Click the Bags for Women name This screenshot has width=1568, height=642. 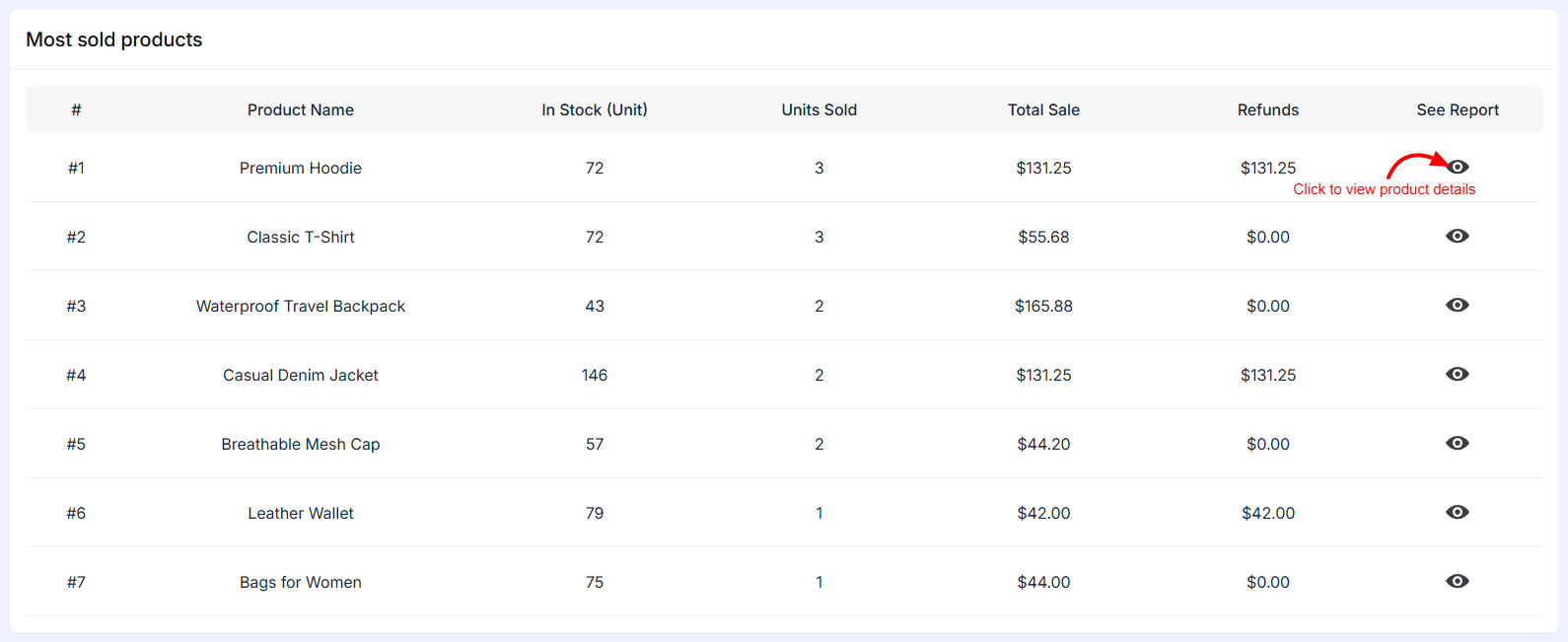point(300,582)
